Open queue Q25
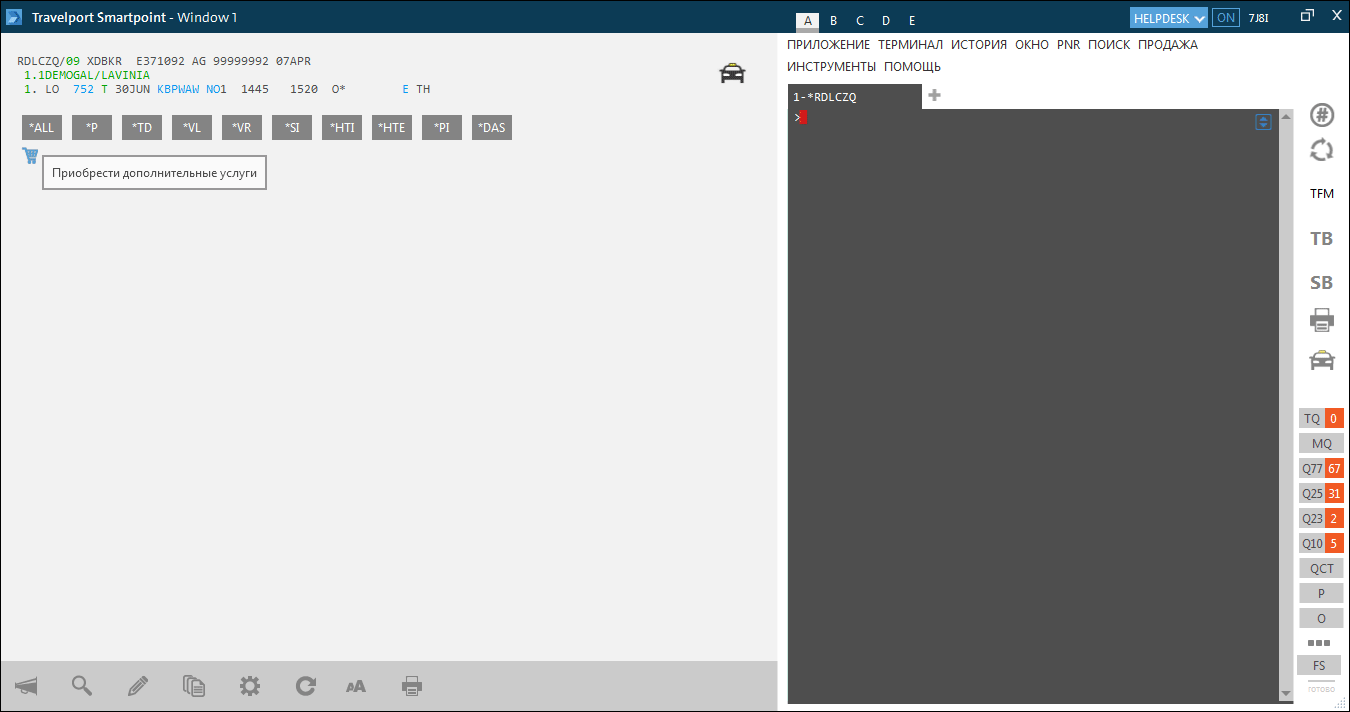1350x712 pixels. point(1321,494)
